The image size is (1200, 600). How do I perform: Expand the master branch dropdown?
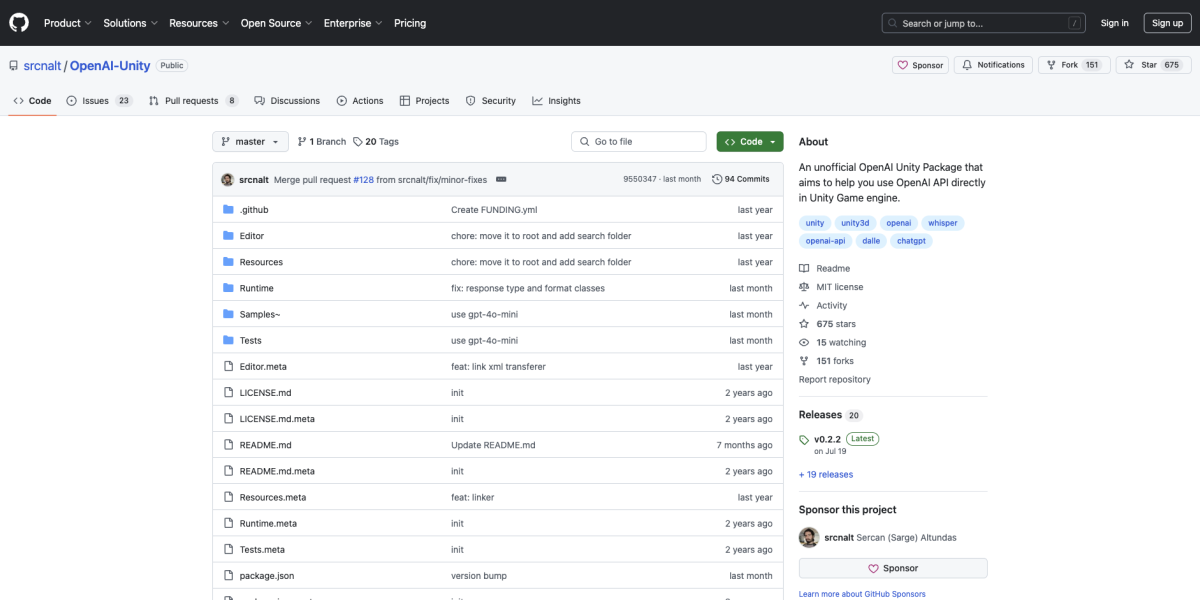[x=250, y=142]
